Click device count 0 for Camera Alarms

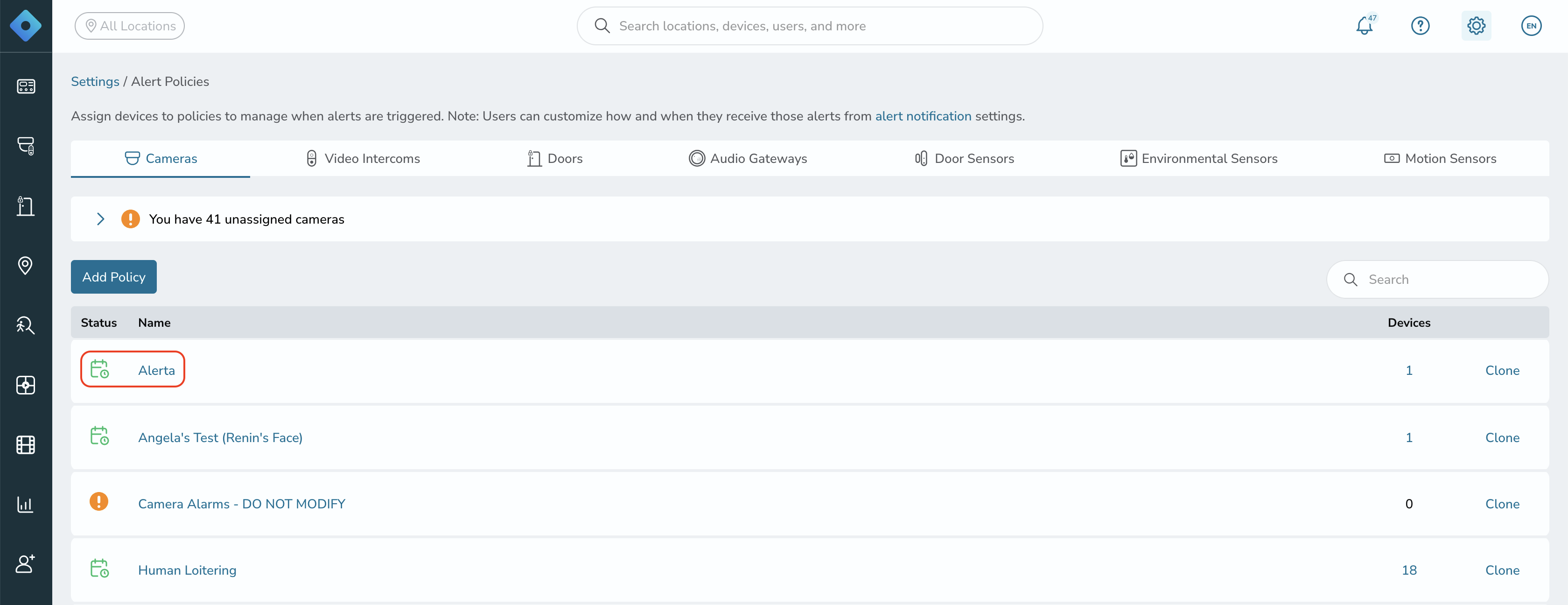point(1408,504)
